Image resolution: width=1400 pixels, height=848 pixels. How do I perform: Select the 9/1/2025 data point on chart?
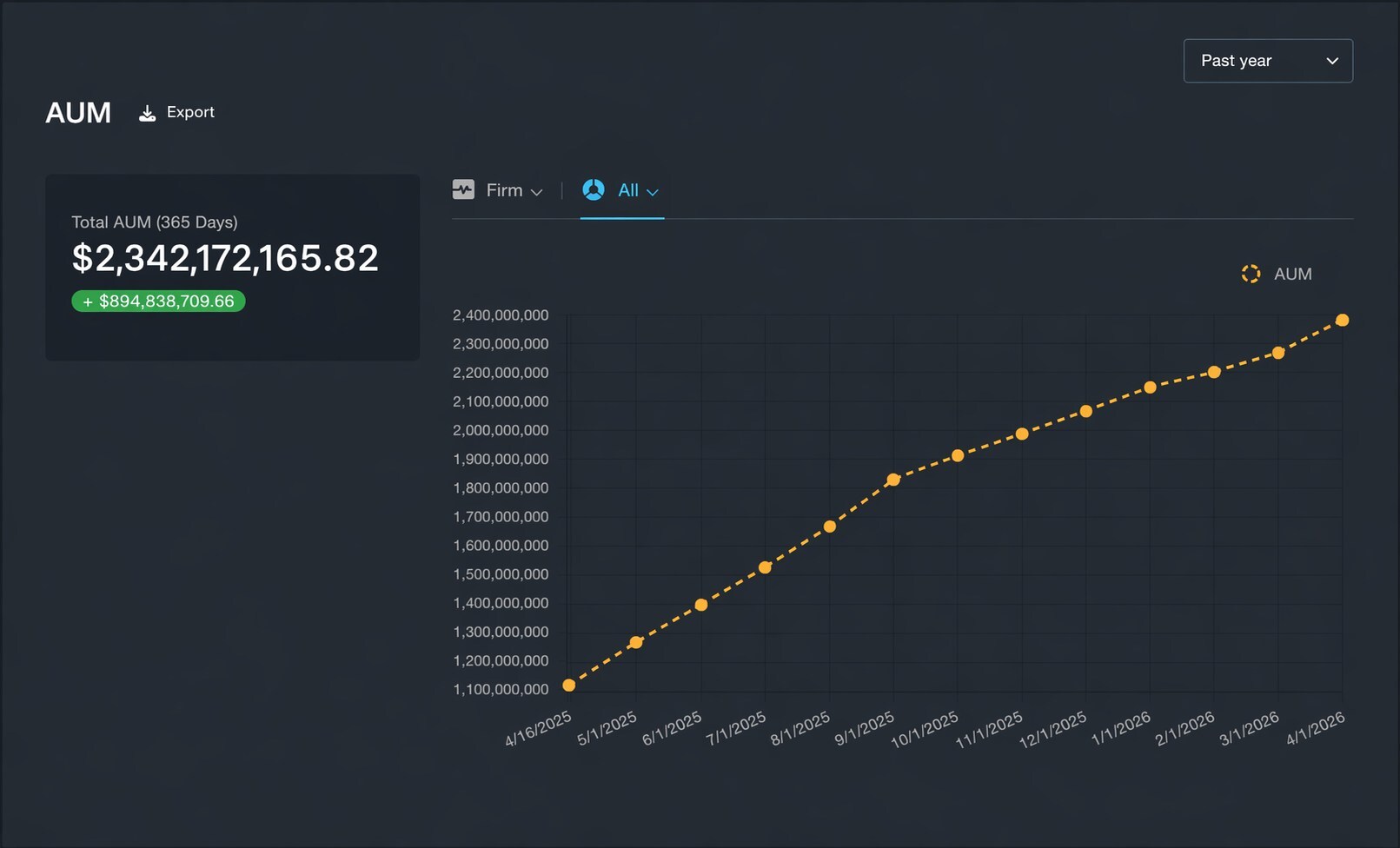(x=893, y=480)
